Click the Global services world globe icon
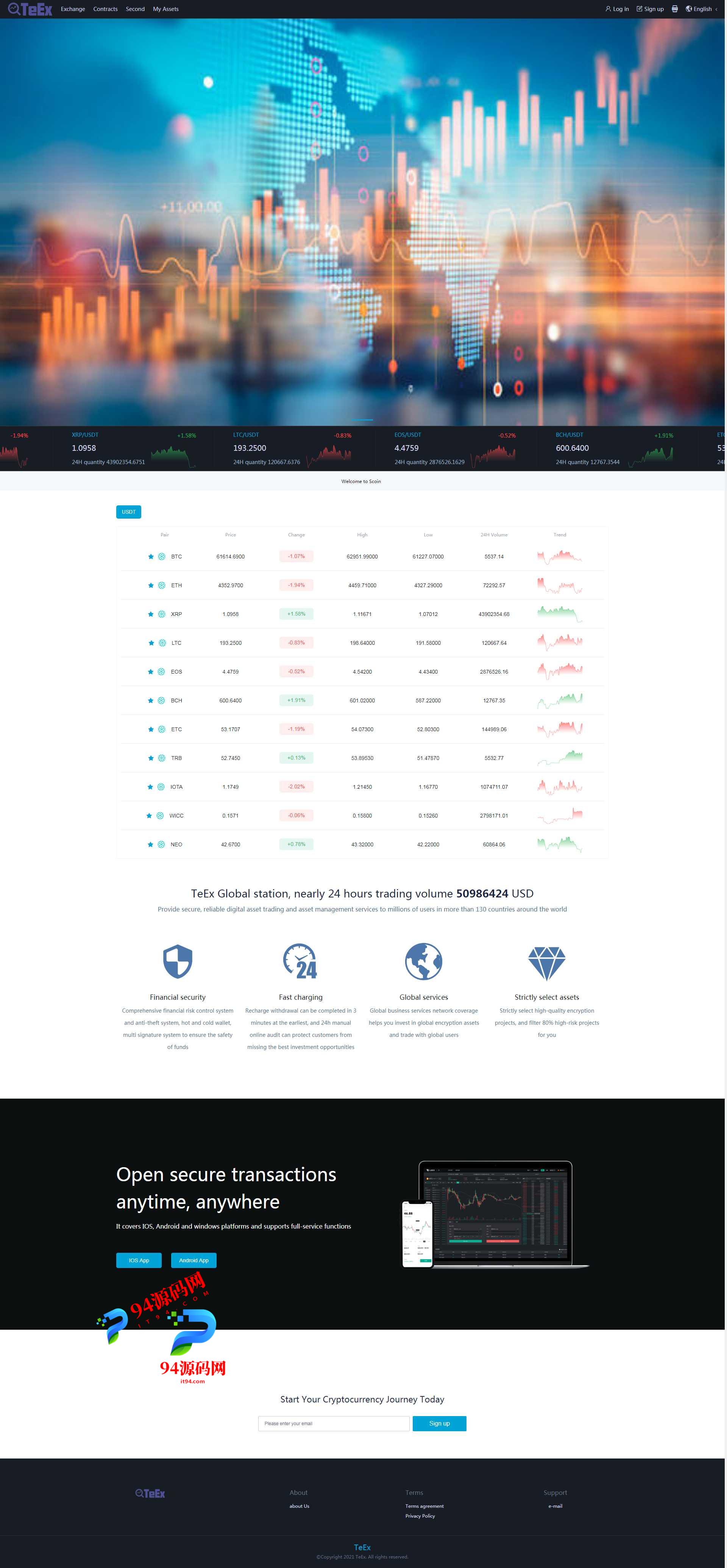Screen dimensions: 727x1568 tap(424, 962)
